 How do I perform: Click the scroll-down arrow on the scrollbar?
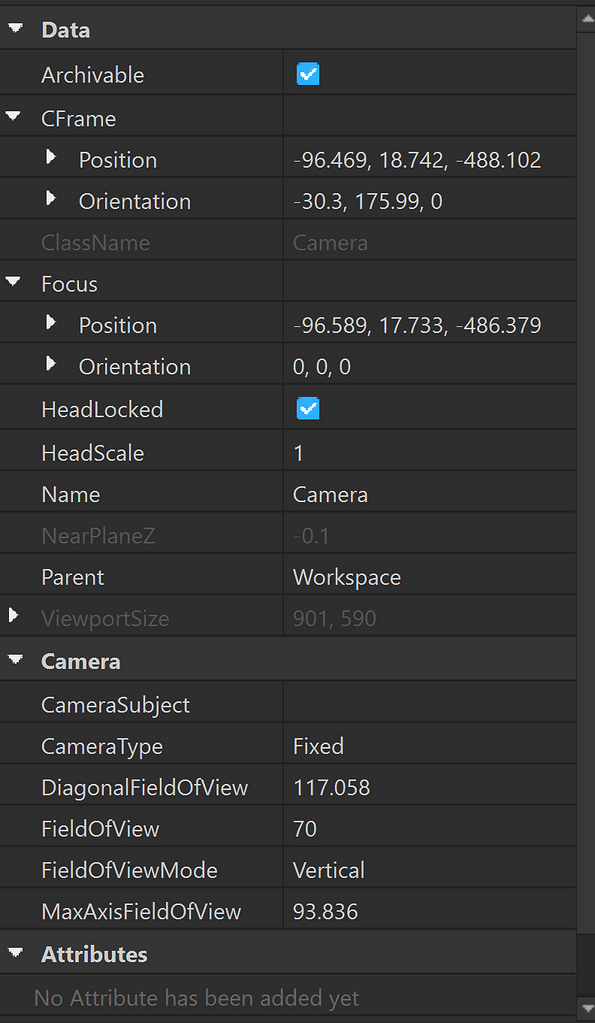587,1009
